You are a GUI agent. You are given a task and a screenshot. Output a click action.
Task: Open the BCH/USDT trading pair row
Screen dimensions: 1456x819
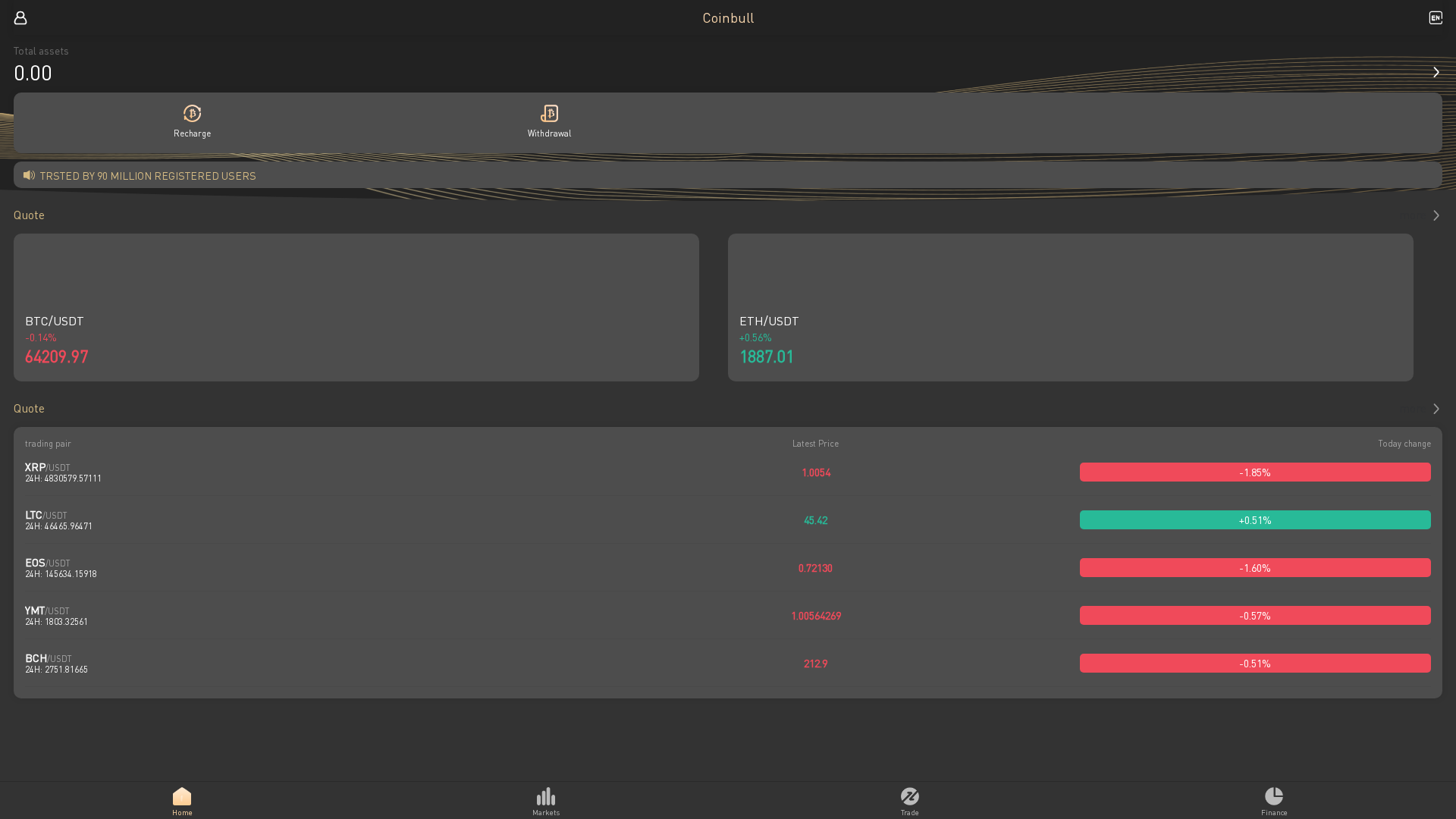[x=728, y=664]
